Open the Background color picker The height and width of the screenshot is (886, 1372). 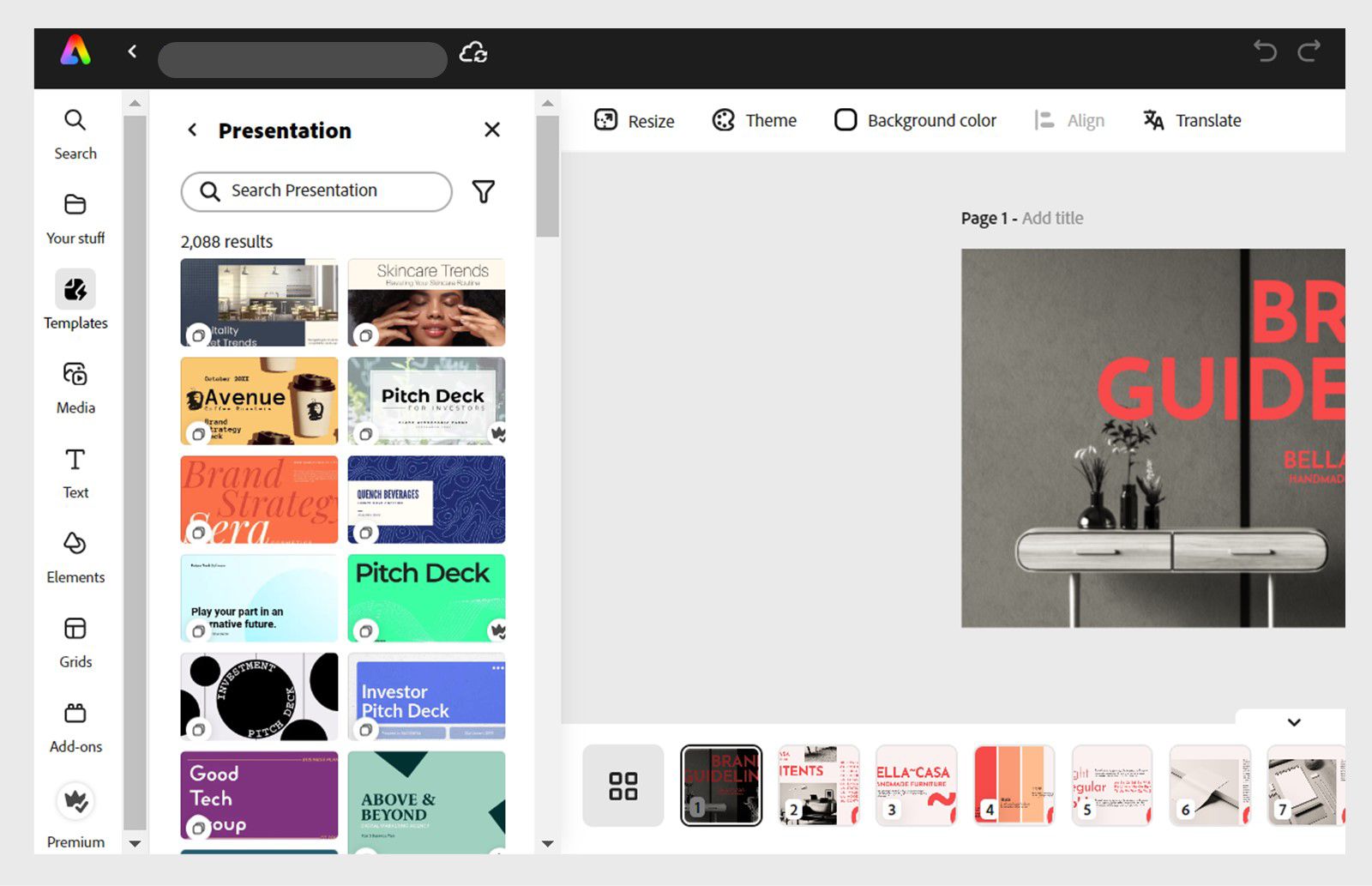tap(915, 121)
